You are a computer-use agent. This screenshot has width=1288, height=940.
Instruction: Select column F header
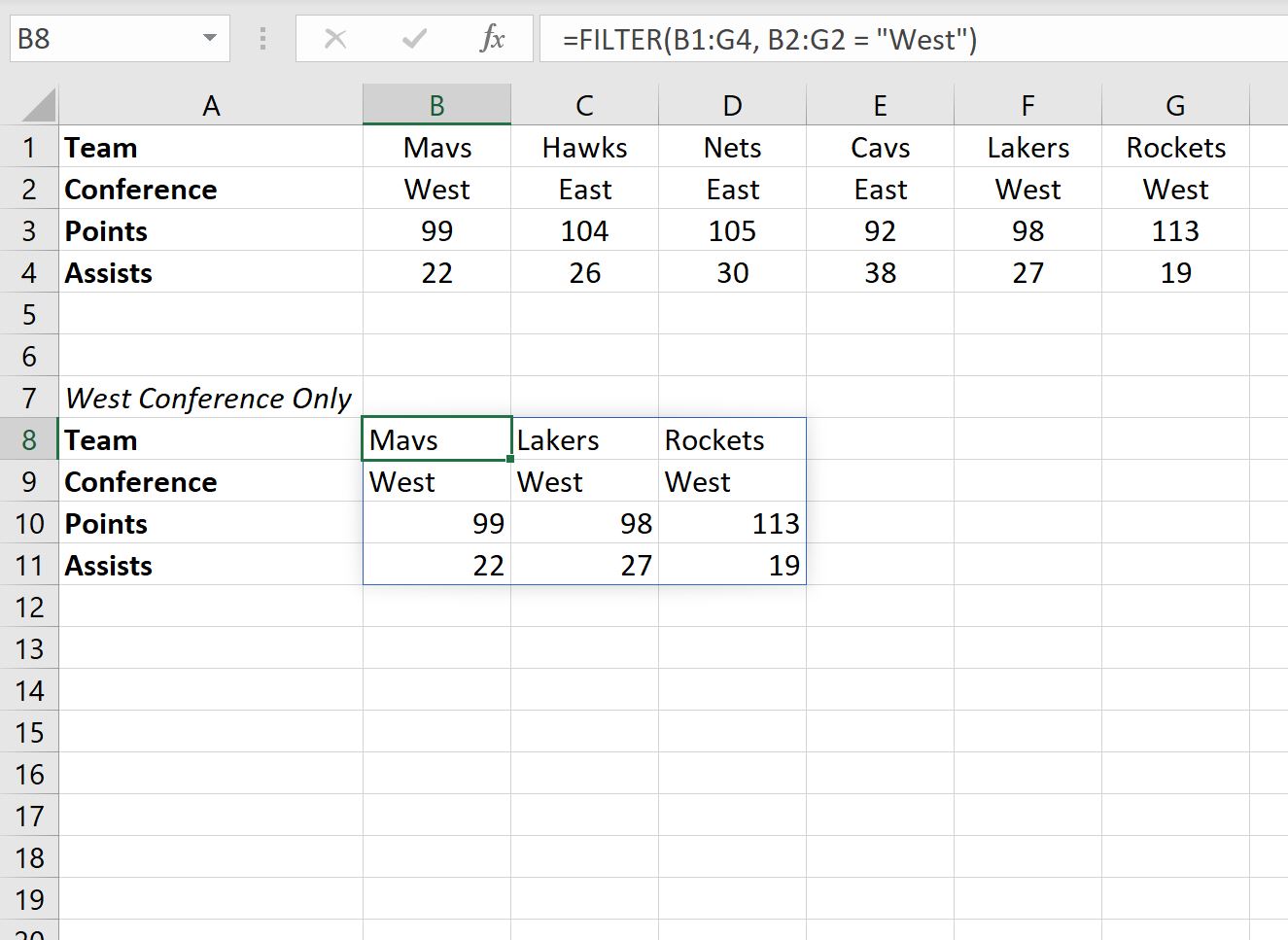point(1028,105)
